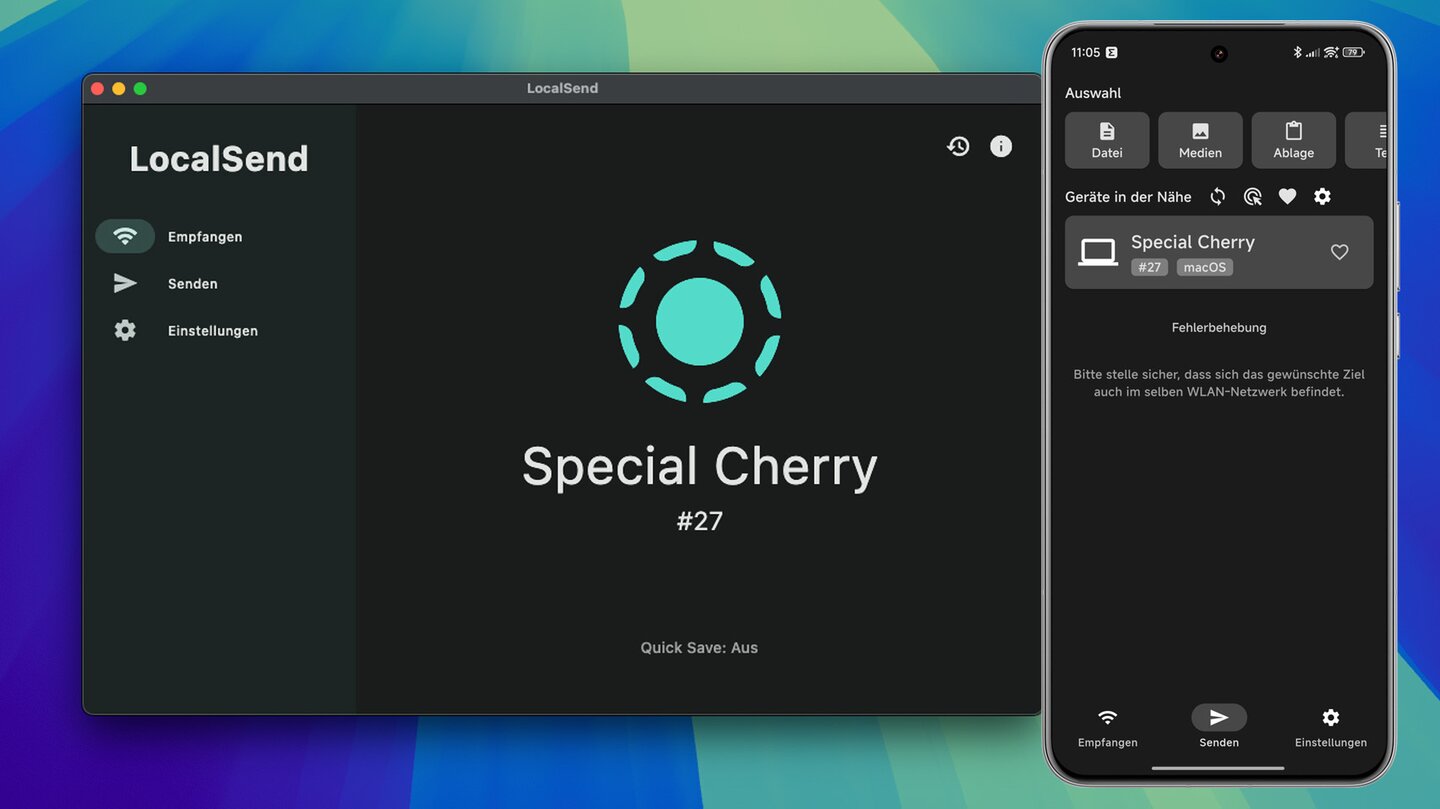Image resolution: width=1440 pixels, height=809 pixels.
Task: Tap the #27 badge on the phone device card
Action: coord(1149,267)
